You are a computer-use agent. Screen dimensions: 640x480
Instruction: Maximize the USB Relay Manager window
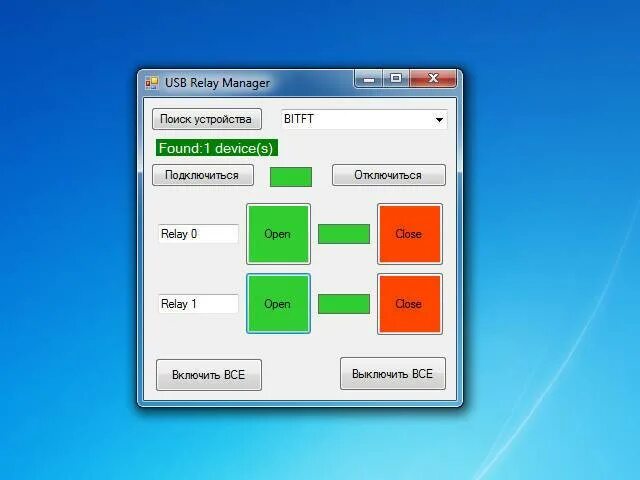coord(396,78)
